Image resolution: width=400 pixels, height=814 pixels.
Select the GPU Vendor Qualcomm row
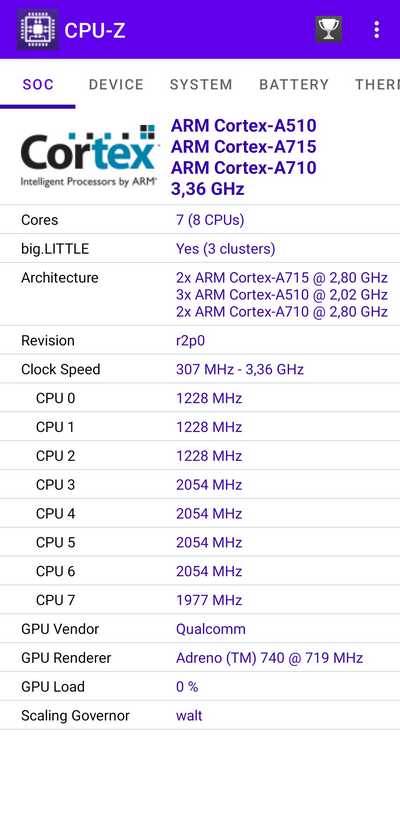click(x=200, y=629)
